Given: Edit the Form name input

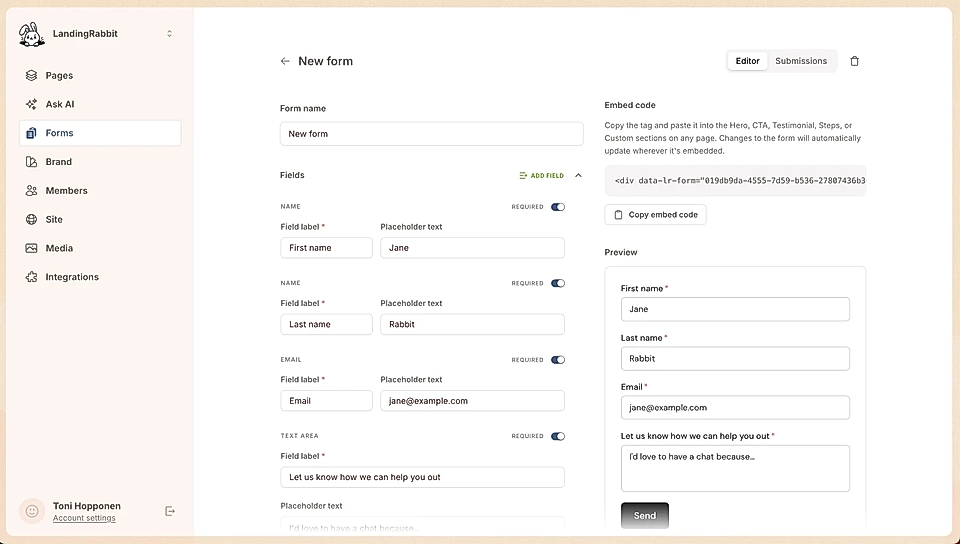Looking at the screenshot, I should (432, 133).
